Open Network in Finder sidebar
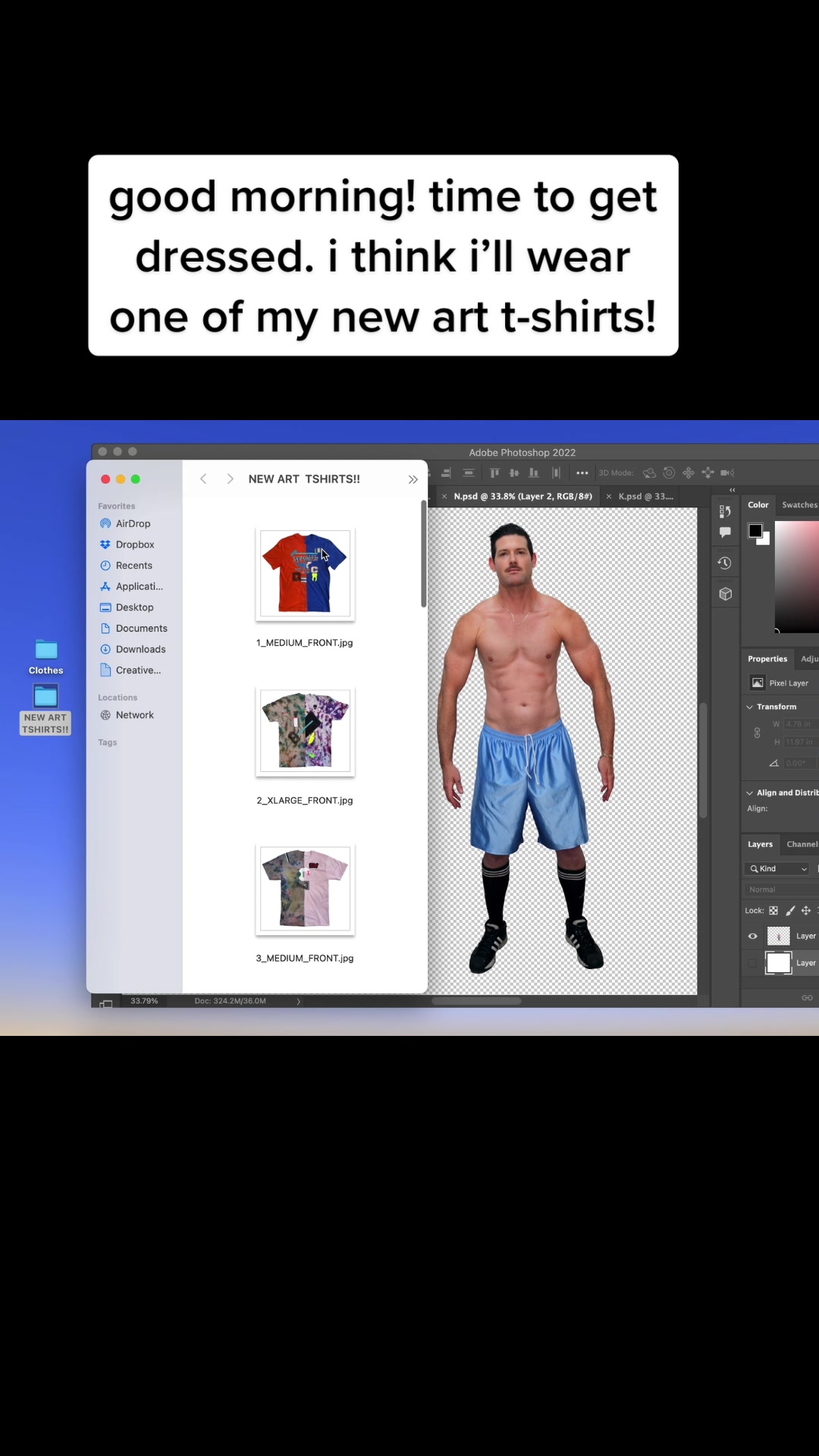The height and width of the screenshot is (1456, 819). (135, 715)
